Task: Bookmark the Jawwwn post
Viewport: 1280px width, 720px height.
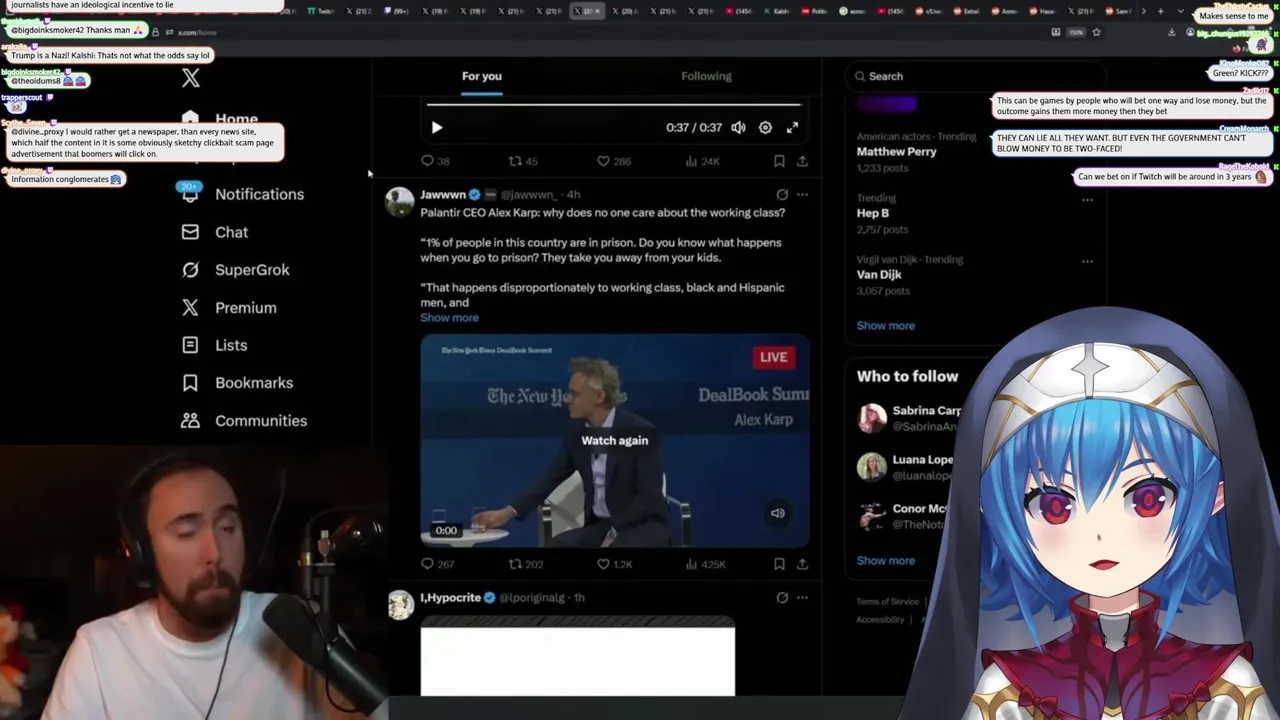Action: 779,564
